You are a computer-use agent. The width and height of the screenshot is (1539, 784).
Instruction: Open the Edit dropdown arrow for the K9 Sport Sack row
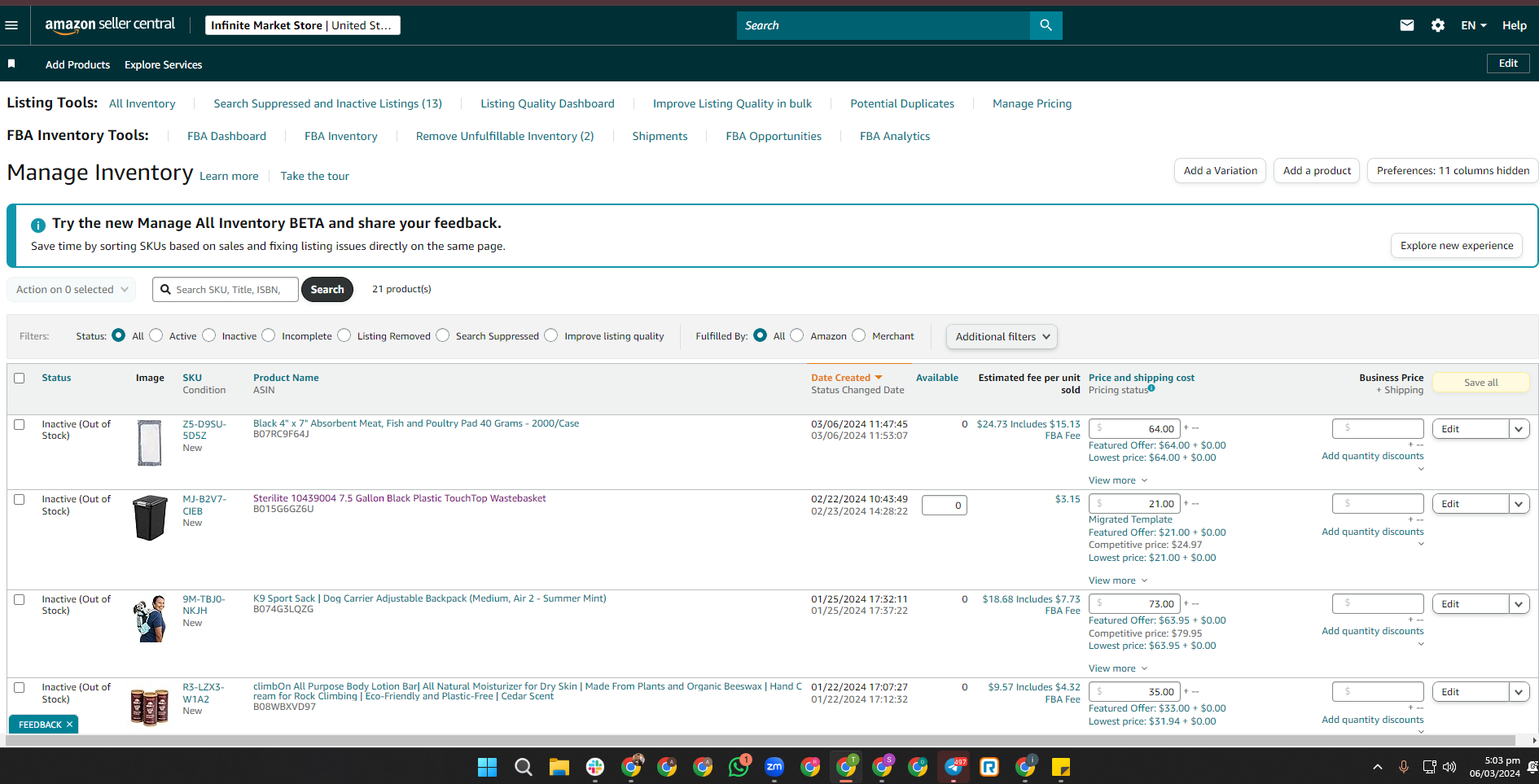(x=1519, y=604)
